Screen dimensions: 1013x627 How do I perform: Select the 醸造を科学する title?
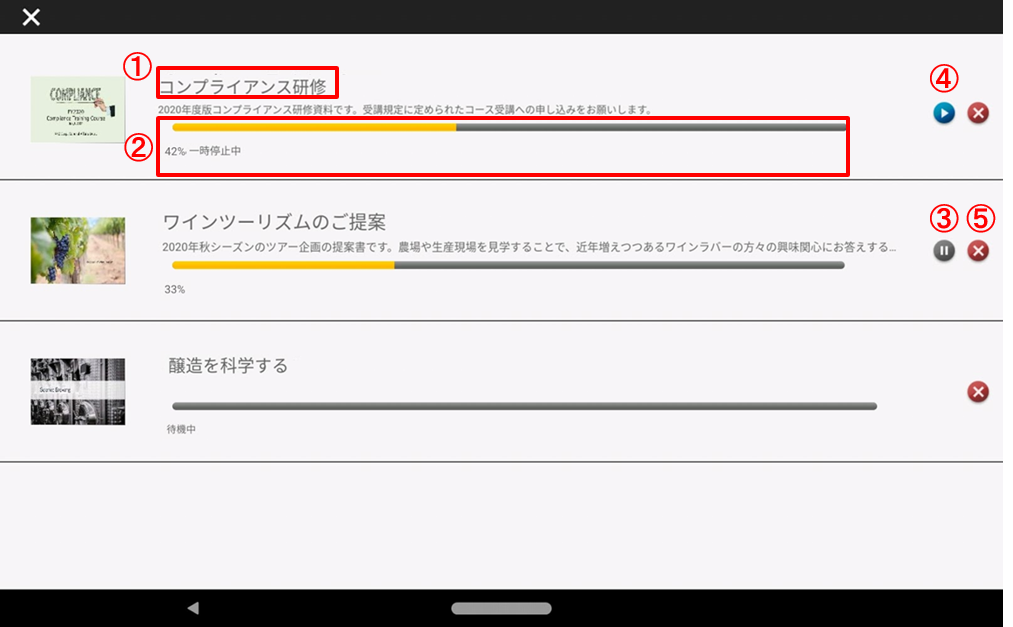point(228,366)
